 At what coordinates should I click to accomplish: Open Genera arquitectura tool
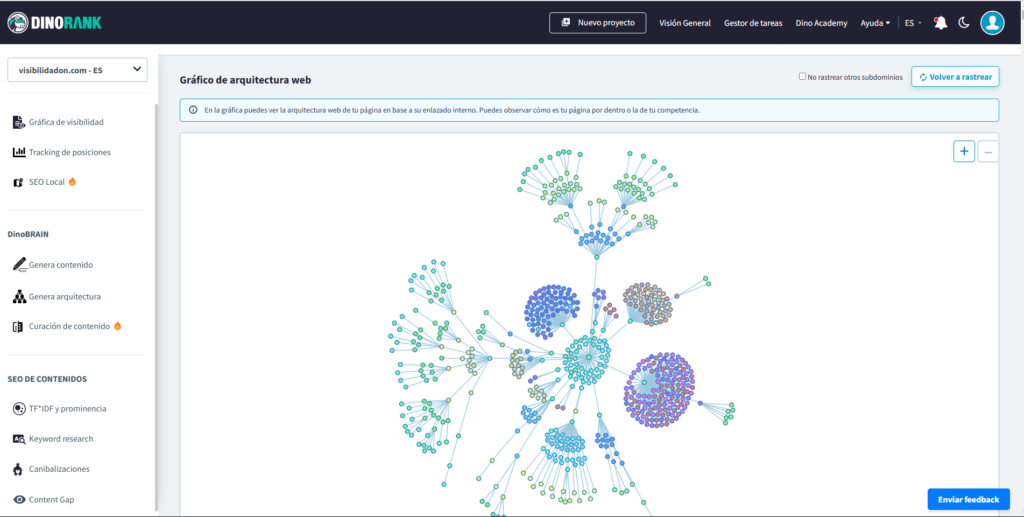(x=64, y=297)
